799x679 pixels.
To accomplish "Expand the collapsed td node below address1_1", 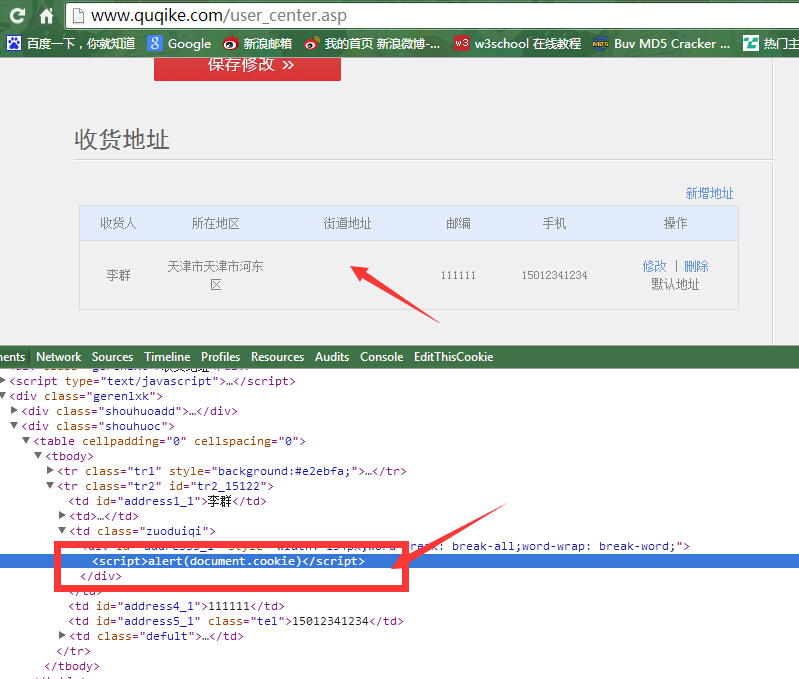I will coord(62,515).
